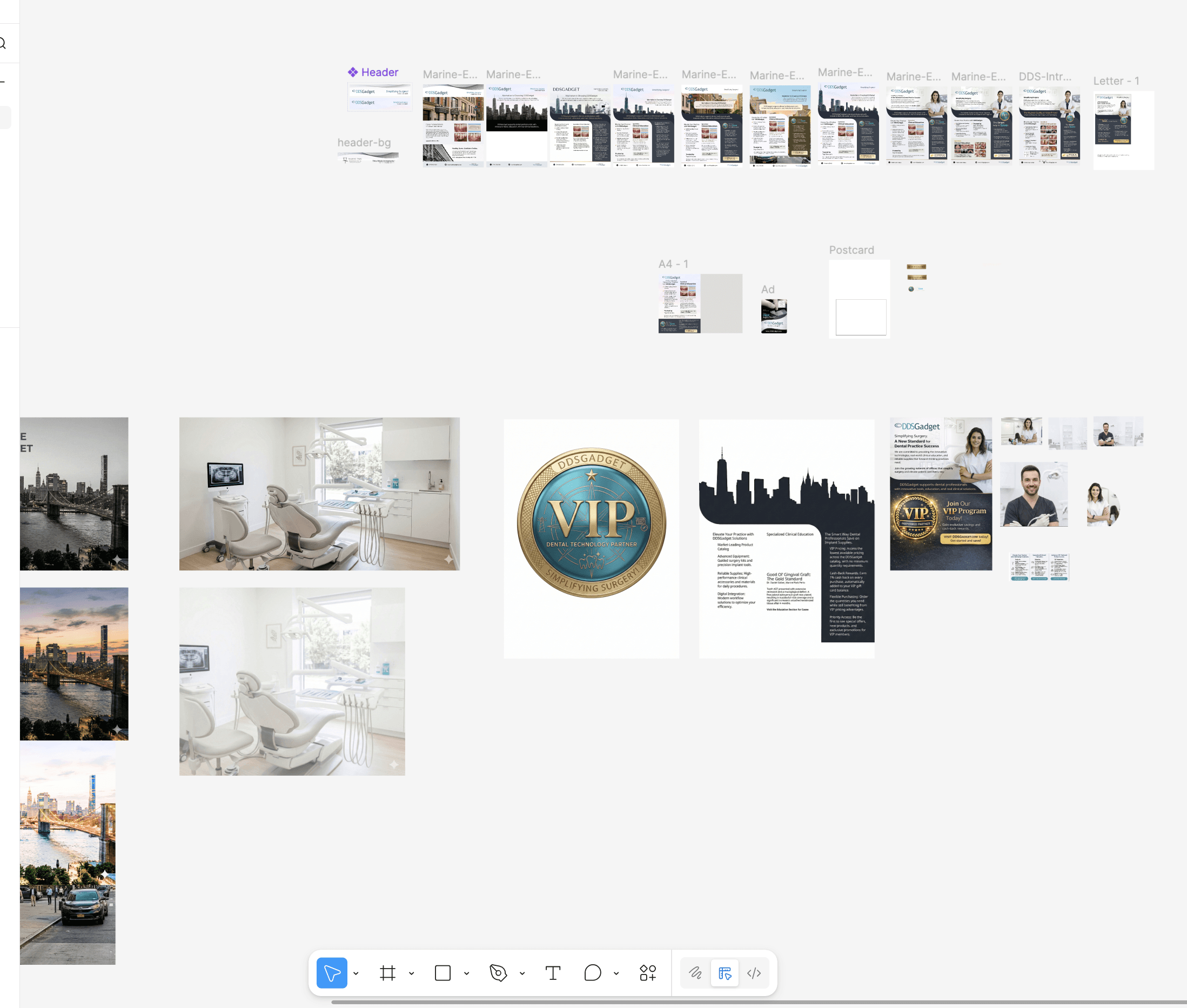Select the Postcard frame label

coord(851,250)
